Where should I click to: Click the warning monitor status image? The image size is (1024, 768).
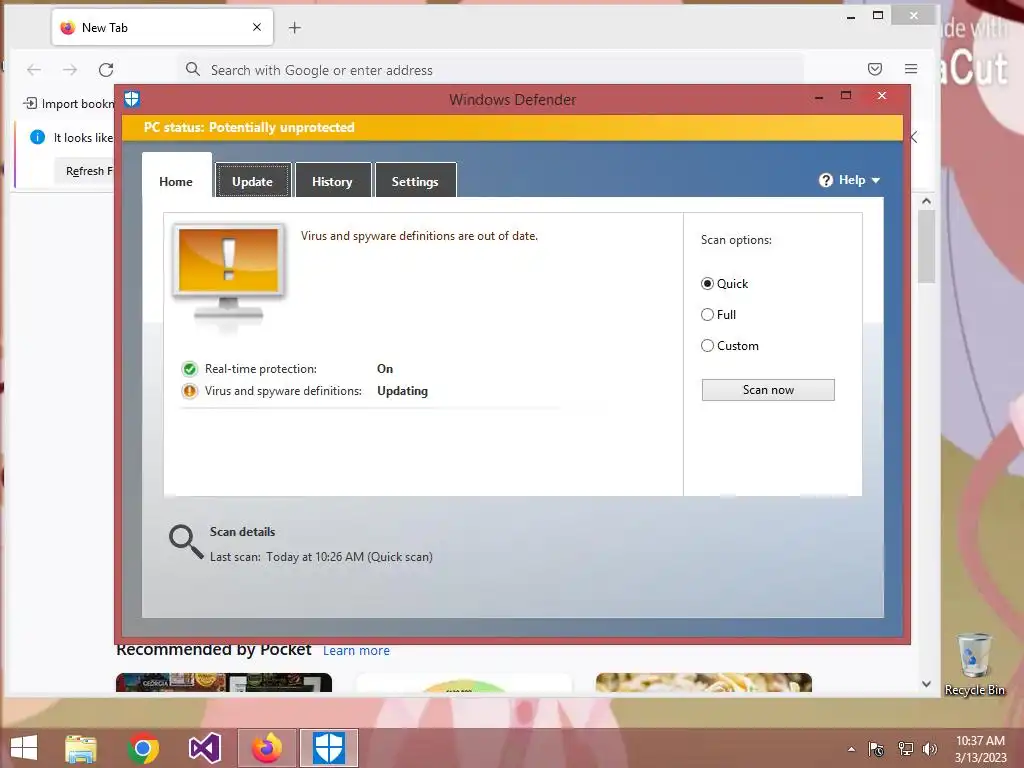coord(229,274)
